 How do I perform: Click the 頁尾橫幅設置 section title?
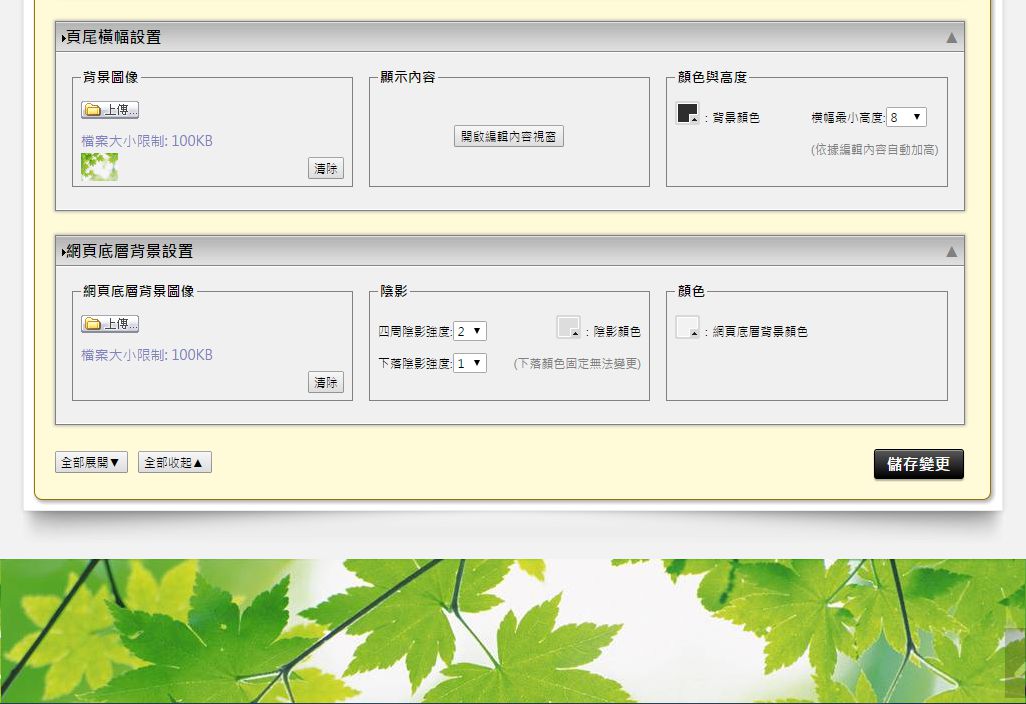[112, 38]
